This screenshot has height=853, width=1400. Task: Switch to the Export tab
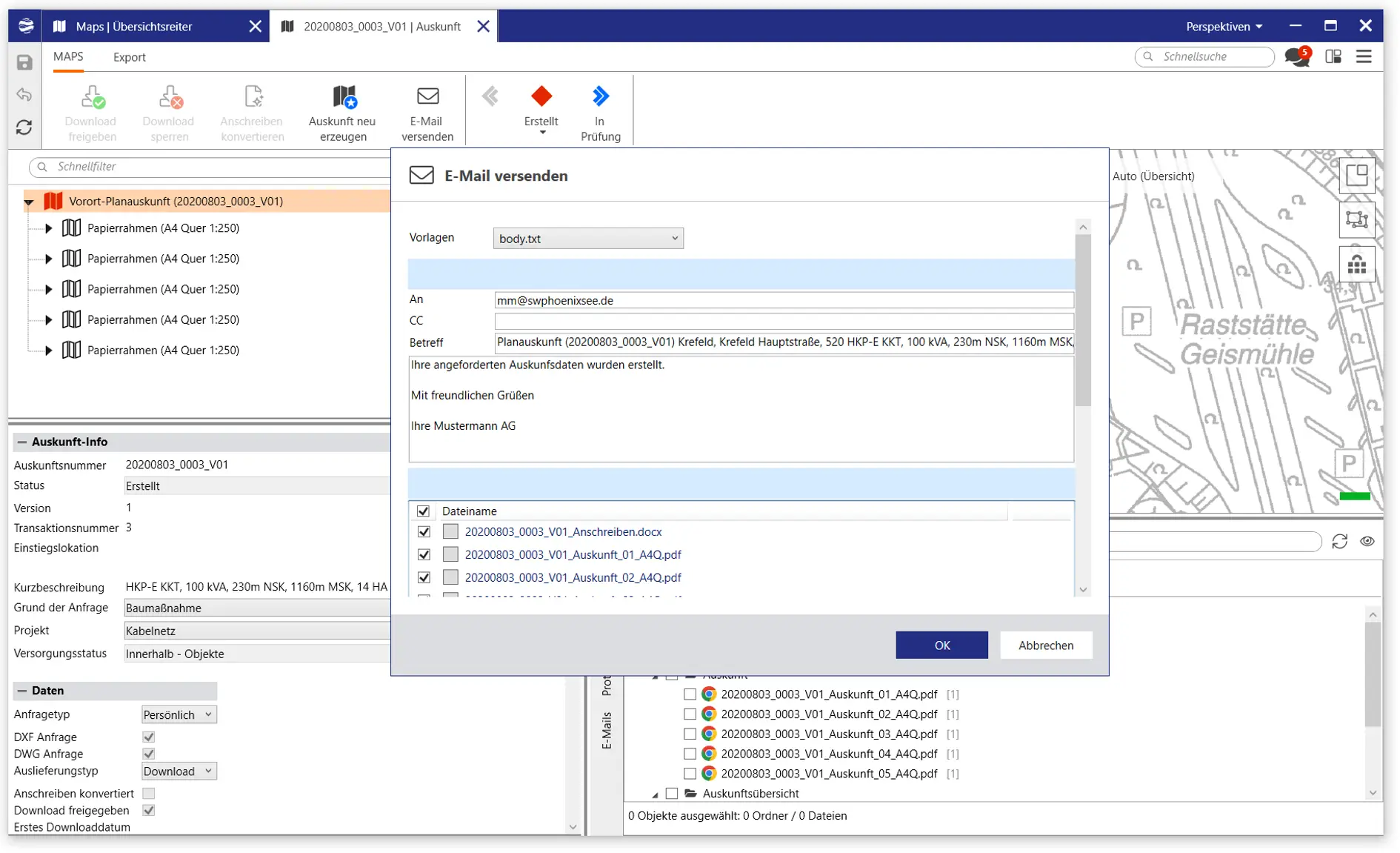[130, 57]
